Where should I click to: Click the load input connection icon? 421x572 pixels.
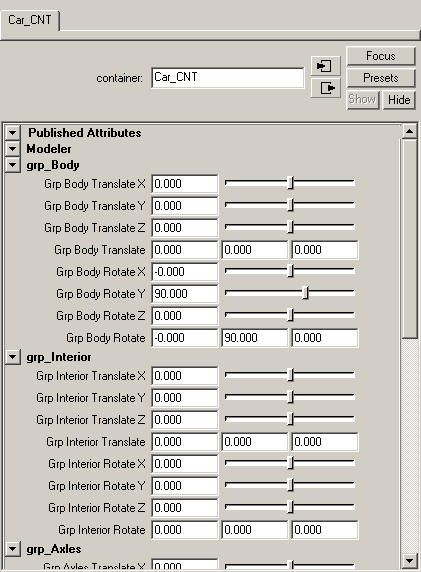[325, 66]
